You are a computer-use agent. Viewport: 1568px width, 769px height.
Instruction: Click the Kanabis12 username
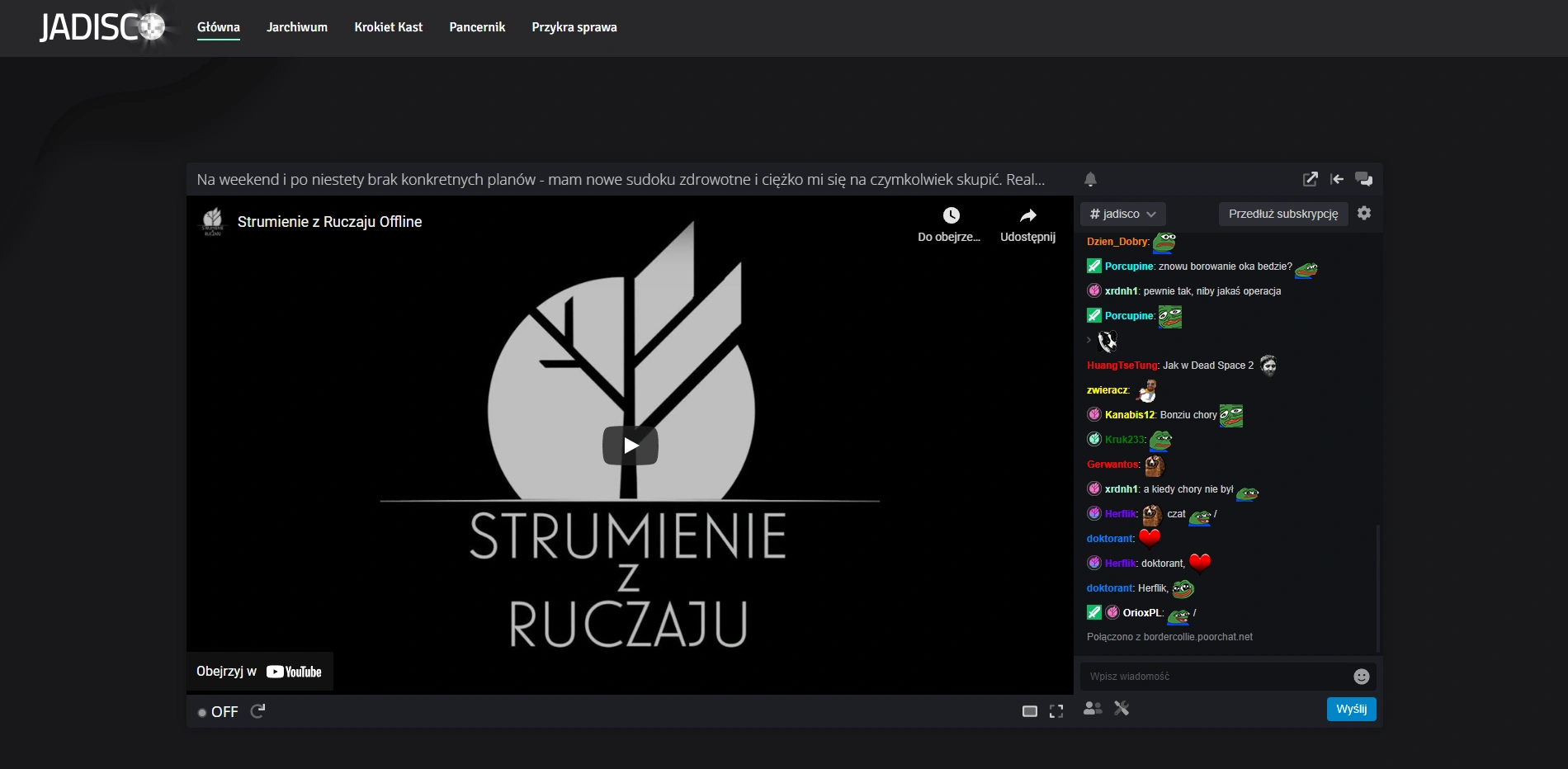click(1130, 415)
